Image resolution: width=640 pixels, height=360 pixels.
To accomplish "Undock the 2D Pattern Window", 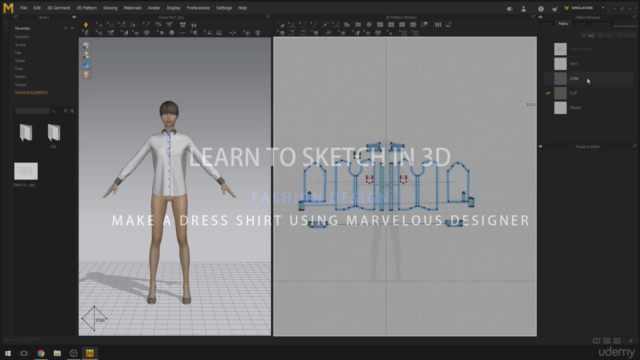I will 533,17.
